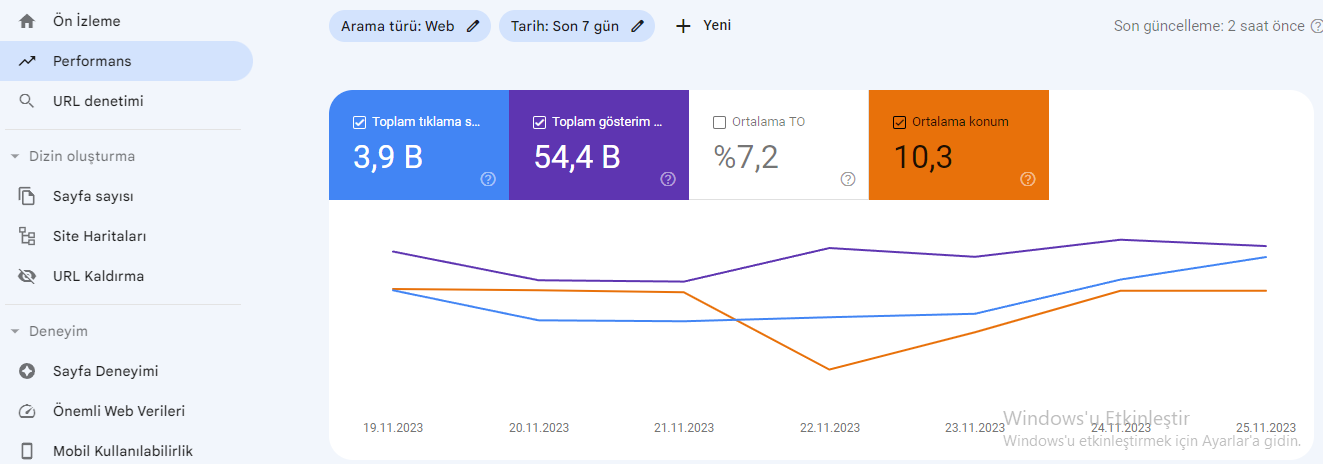This screenshot has height=464, width=1323.
Task: Click the Site Haritaları sitemap icon
Action: click(x=27, y=236)
